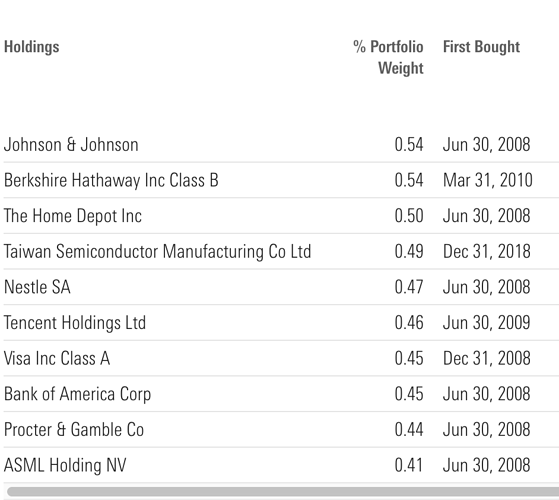
Task: Select Visa Inc Class A holding
Action: 57,359
